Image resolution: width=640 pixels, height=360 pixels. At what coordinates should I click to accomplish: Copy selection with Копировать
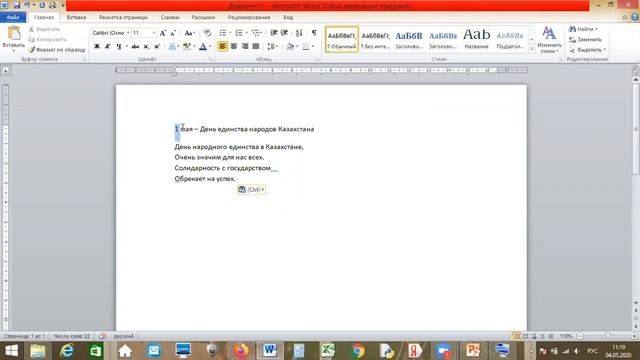pos(47,40)
